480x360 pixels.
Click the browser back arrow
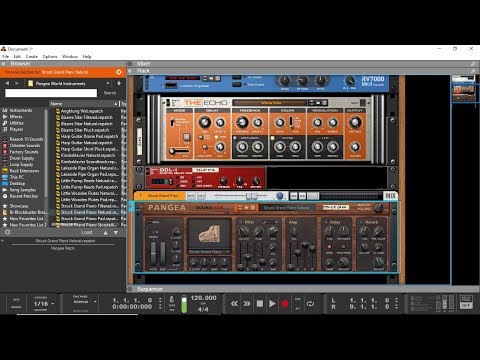(7, 83)
